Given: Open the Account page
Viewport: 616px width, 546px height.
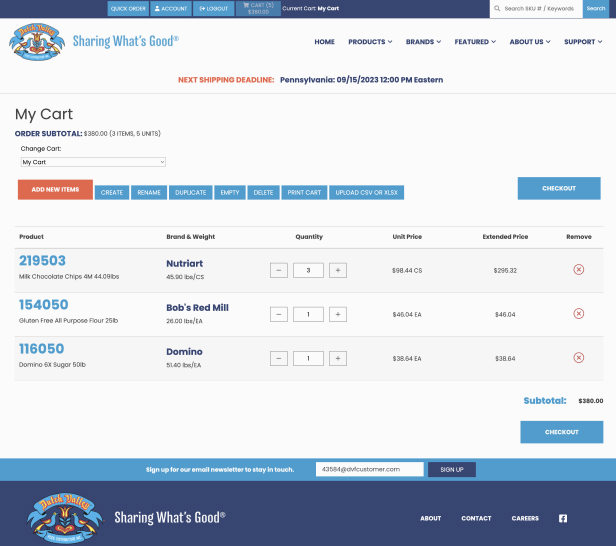Looking at the screenshot, I should pyautogui.click(x=171, y=8).
